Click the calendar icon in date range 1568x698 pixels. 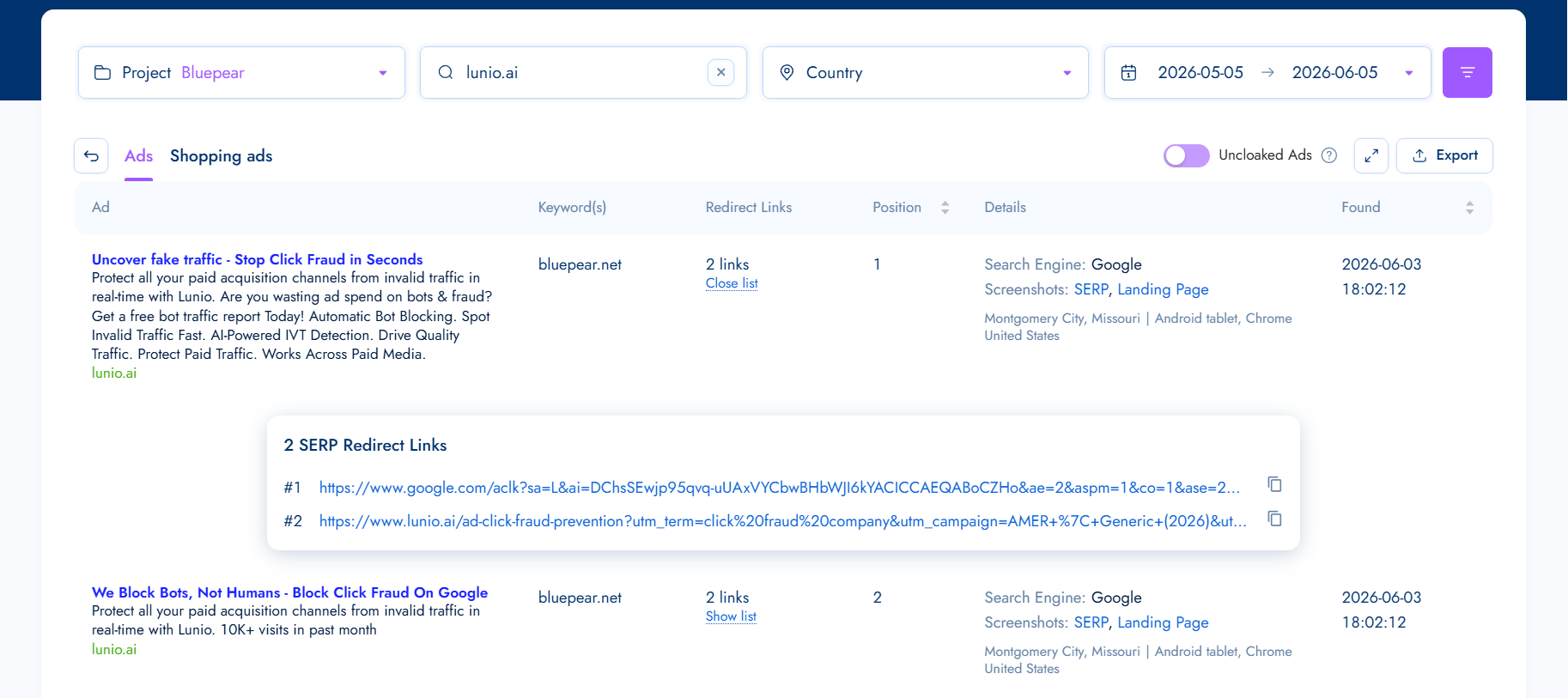pos(1128,72)
